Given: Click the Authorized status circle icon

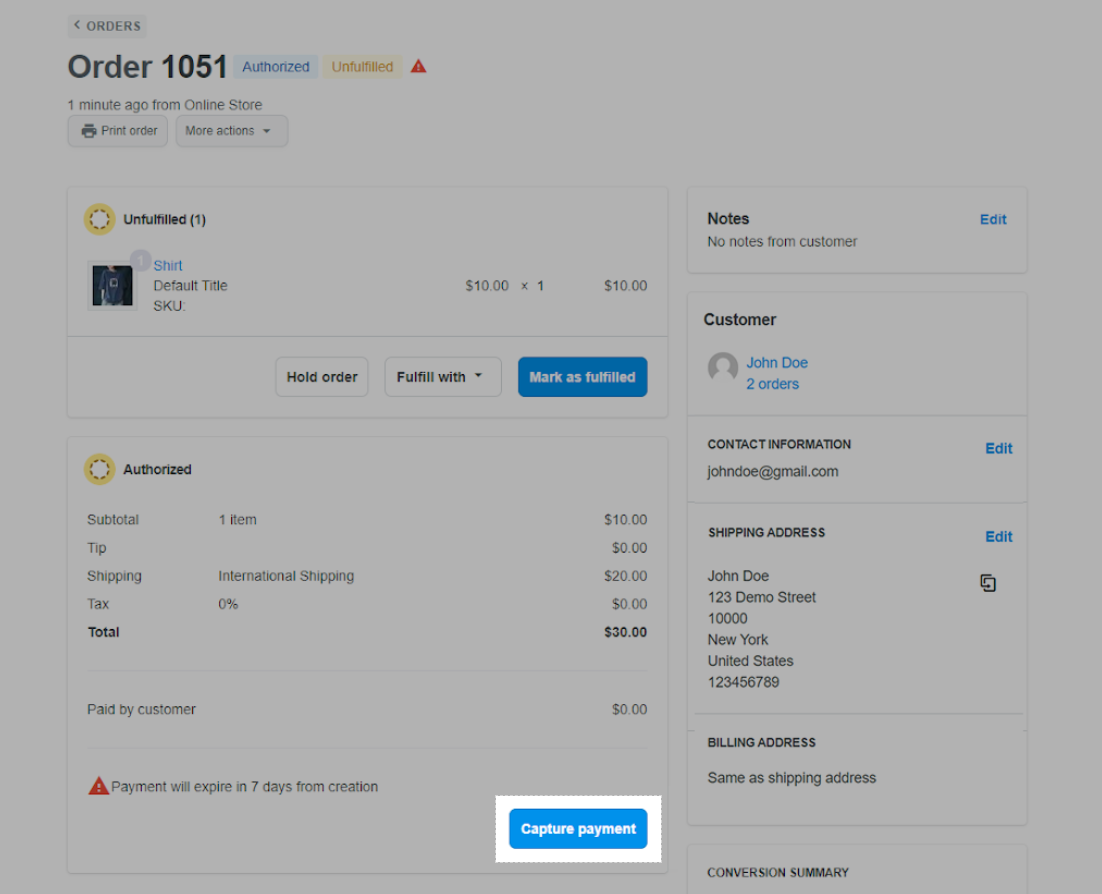Looking at the screenshot, I should 99,469.
